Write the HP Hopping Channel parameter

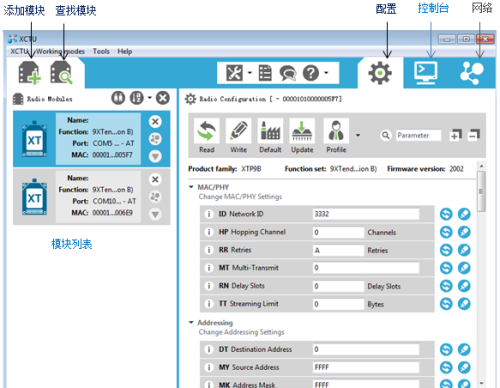tap(464, 232)
